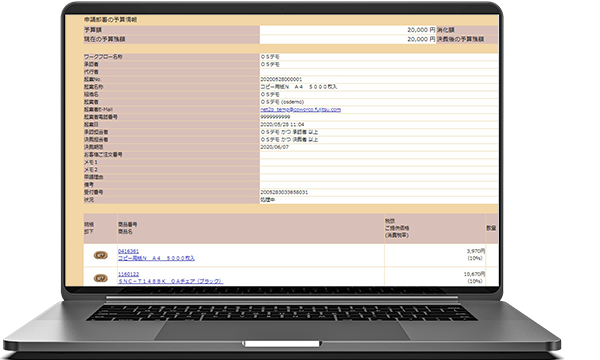Select the phone number 9999999999
The image size is (600, 360).
[x=275, y=117]
